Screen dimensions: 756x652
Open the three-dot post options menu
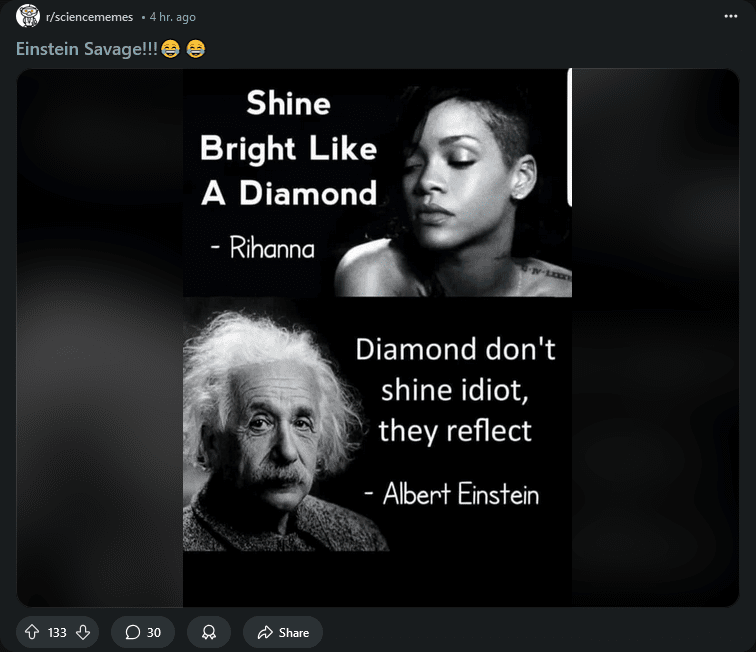pos(730,16)
